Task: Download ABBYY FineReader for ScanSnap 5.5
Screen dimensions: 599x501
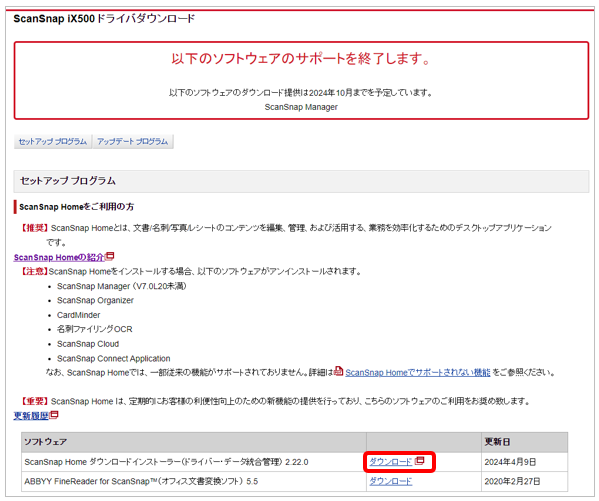Action: click(x=390, y=481)
